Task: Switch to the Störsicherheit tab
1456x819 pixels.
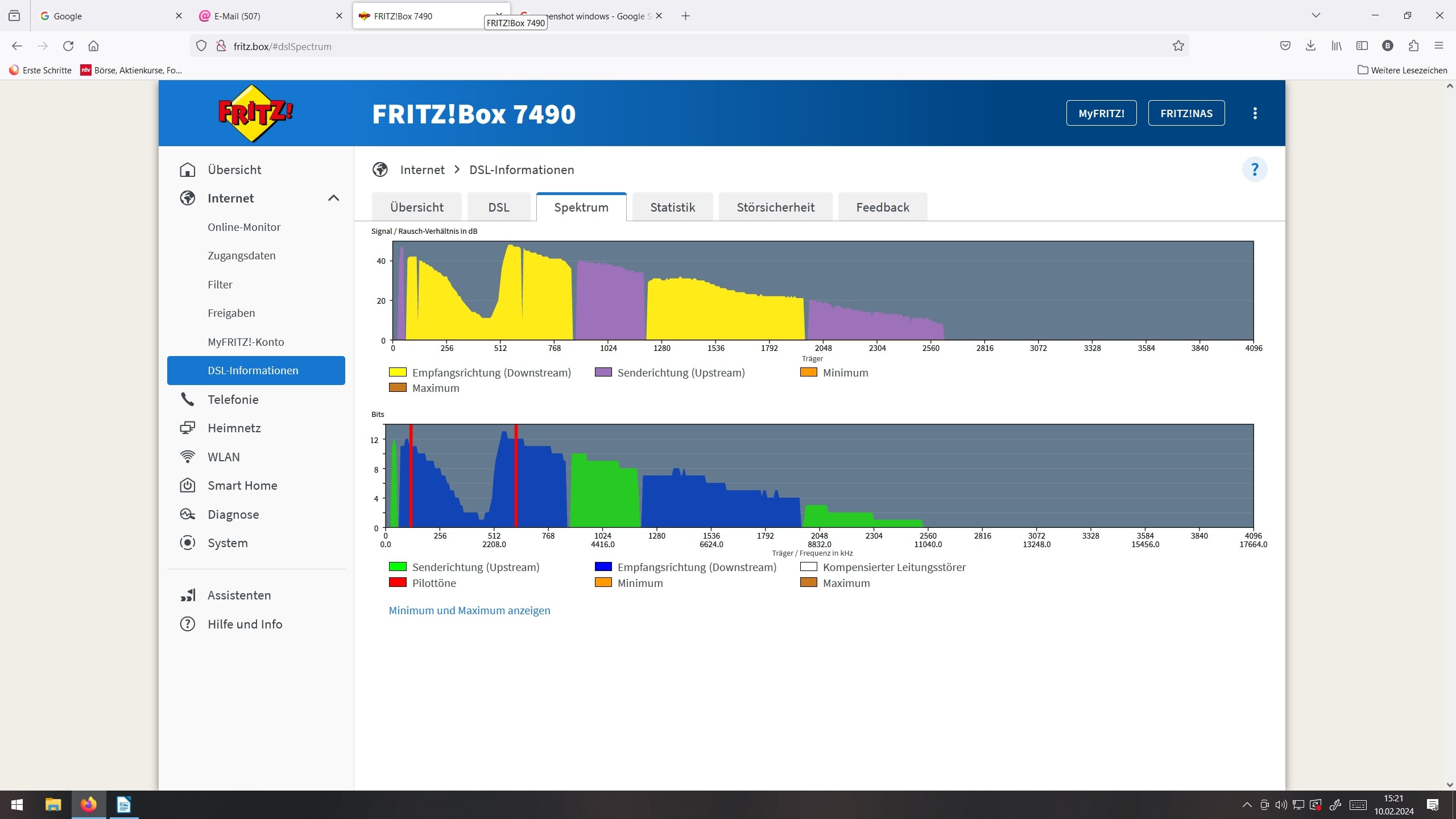Action: 775,207
